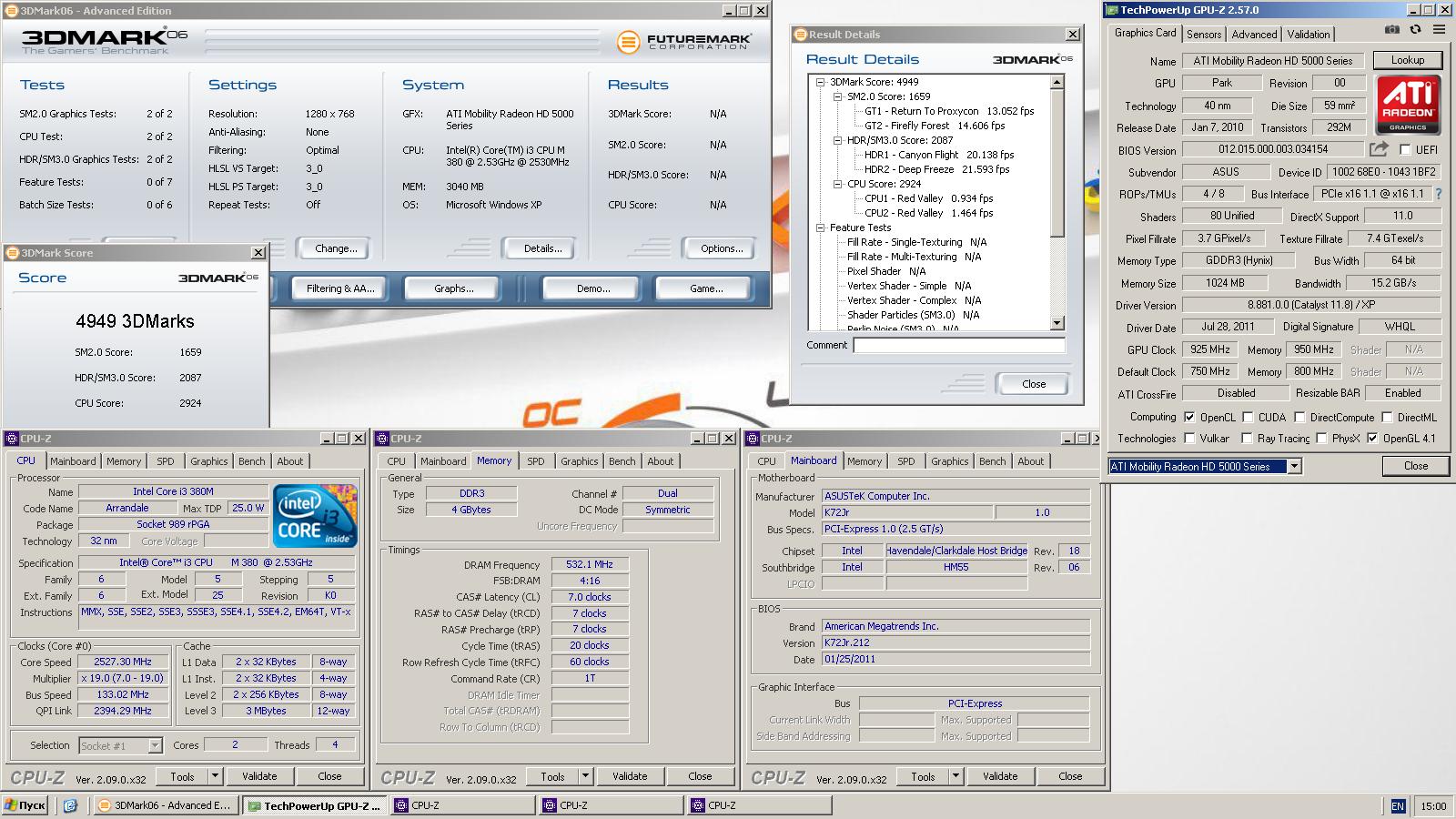The width and height of the screenshot is (1456, 819).
Task: Open the About tab in Mainboard CPU-Z window
Action: [1031, 461]
